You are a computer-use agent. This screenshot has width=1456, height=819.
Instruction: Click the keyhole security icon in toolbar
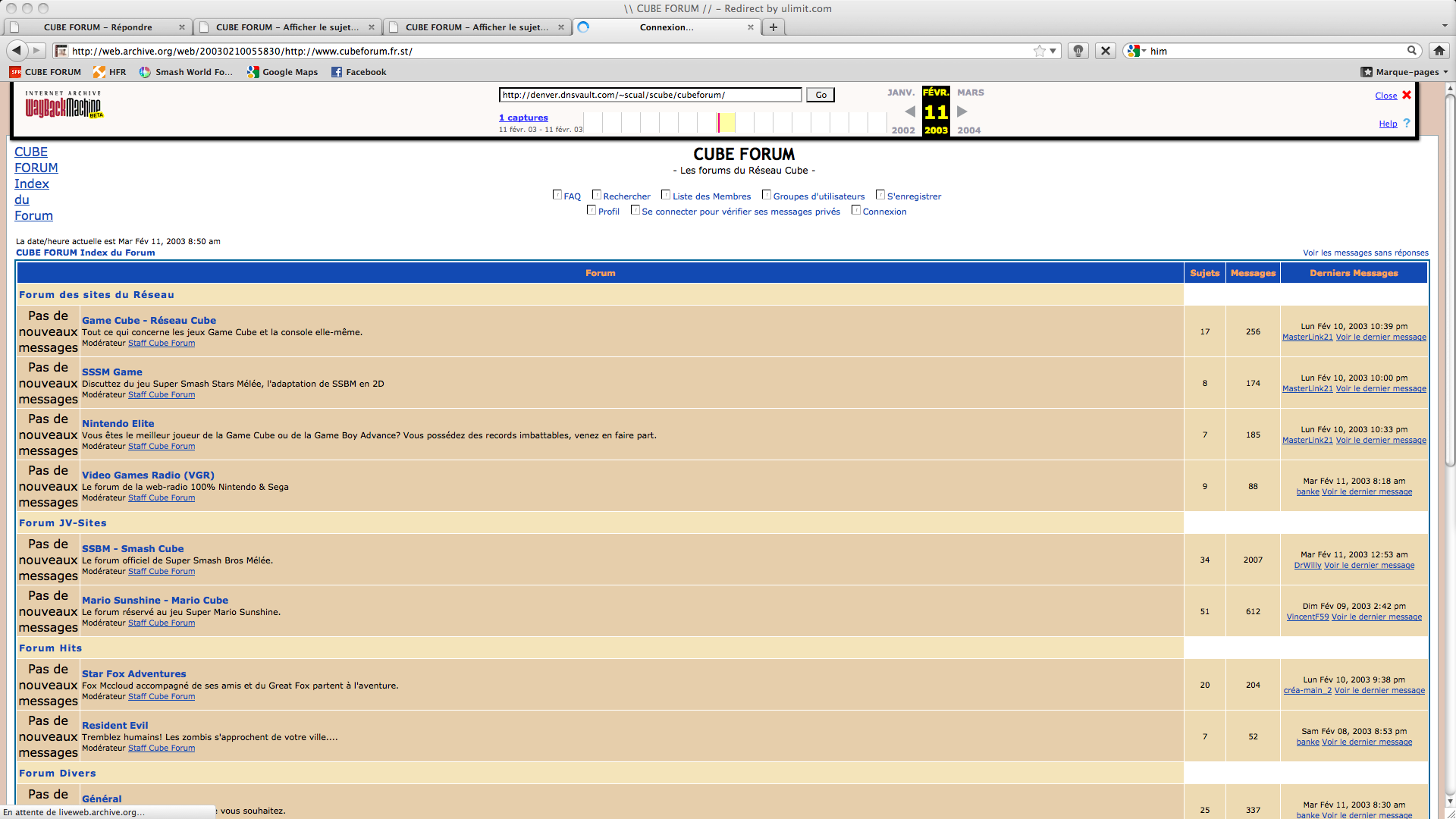click(x=1078, y=51)
